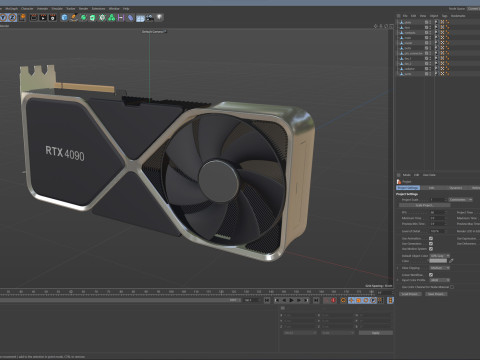Image resolution: width=480 pixels, height=360 pixels.
Task: Open the Project Scale units dropdown
Action: 460,199
